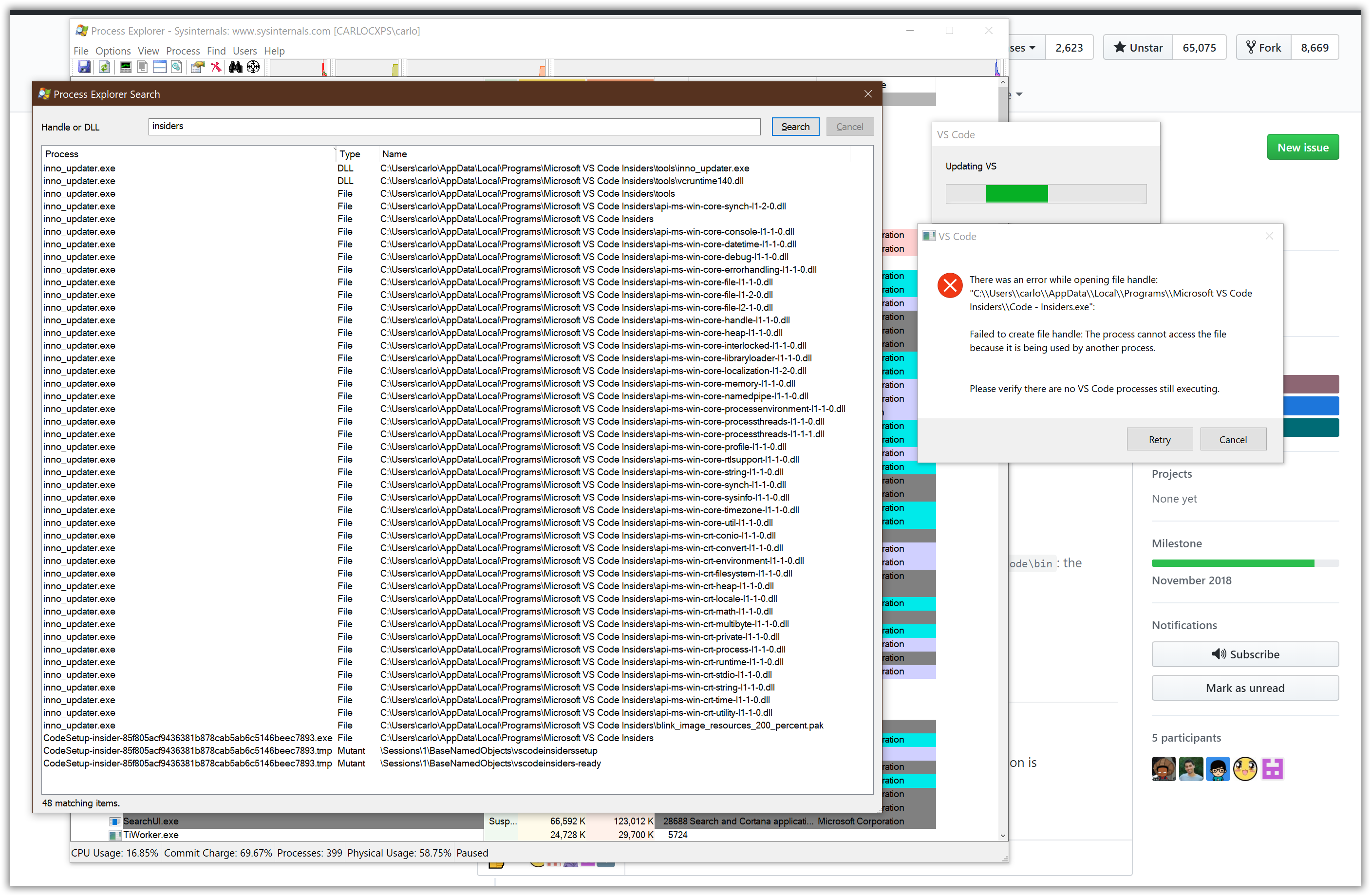Viewport: 1371px width, 896px height.
Task: Toggle the Show Lower Pane toolbar icon
Action: (x=160, y=67)
